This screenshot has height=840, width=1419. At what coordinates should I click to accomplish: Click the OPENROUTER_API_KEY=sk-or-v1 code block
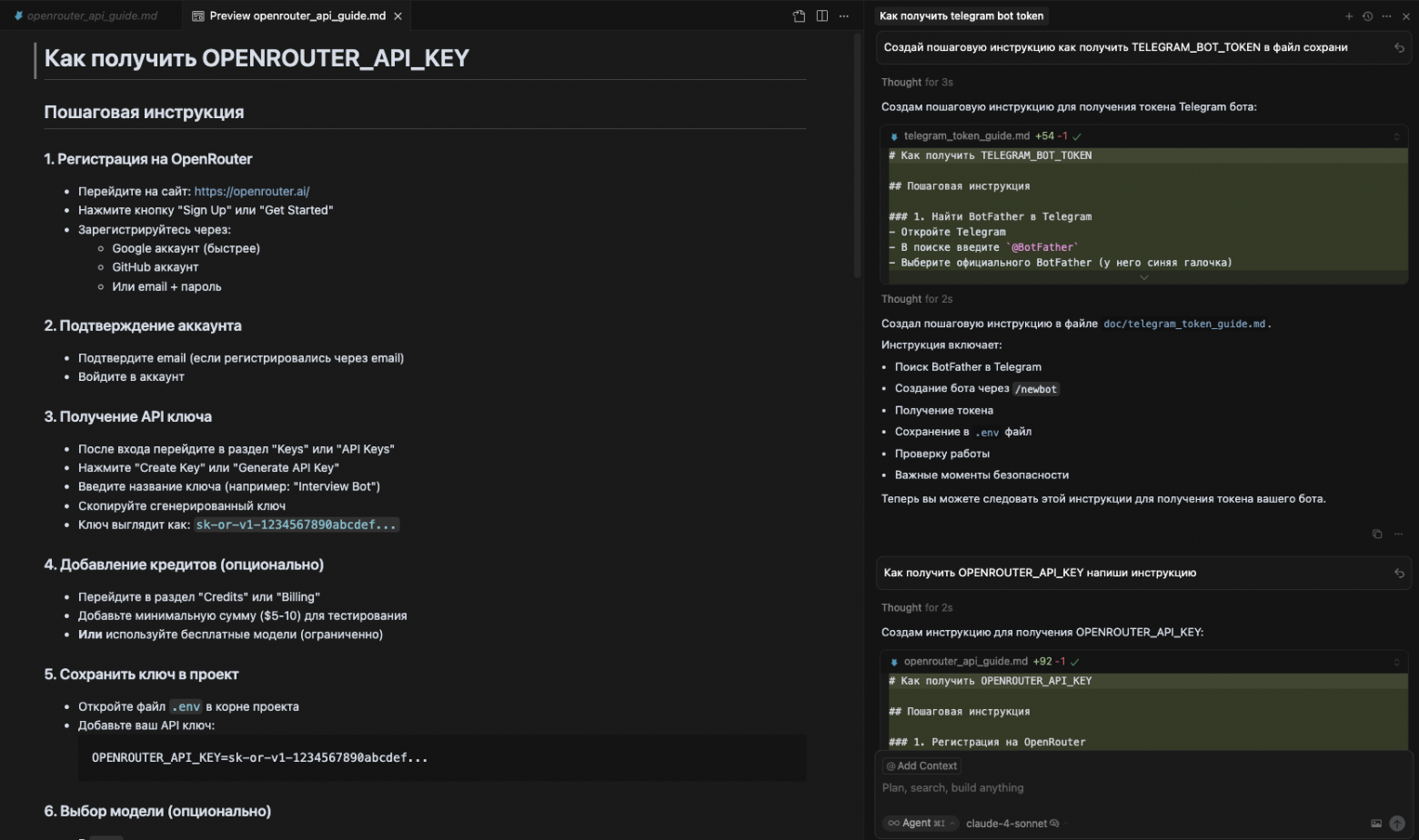point(442,758)
